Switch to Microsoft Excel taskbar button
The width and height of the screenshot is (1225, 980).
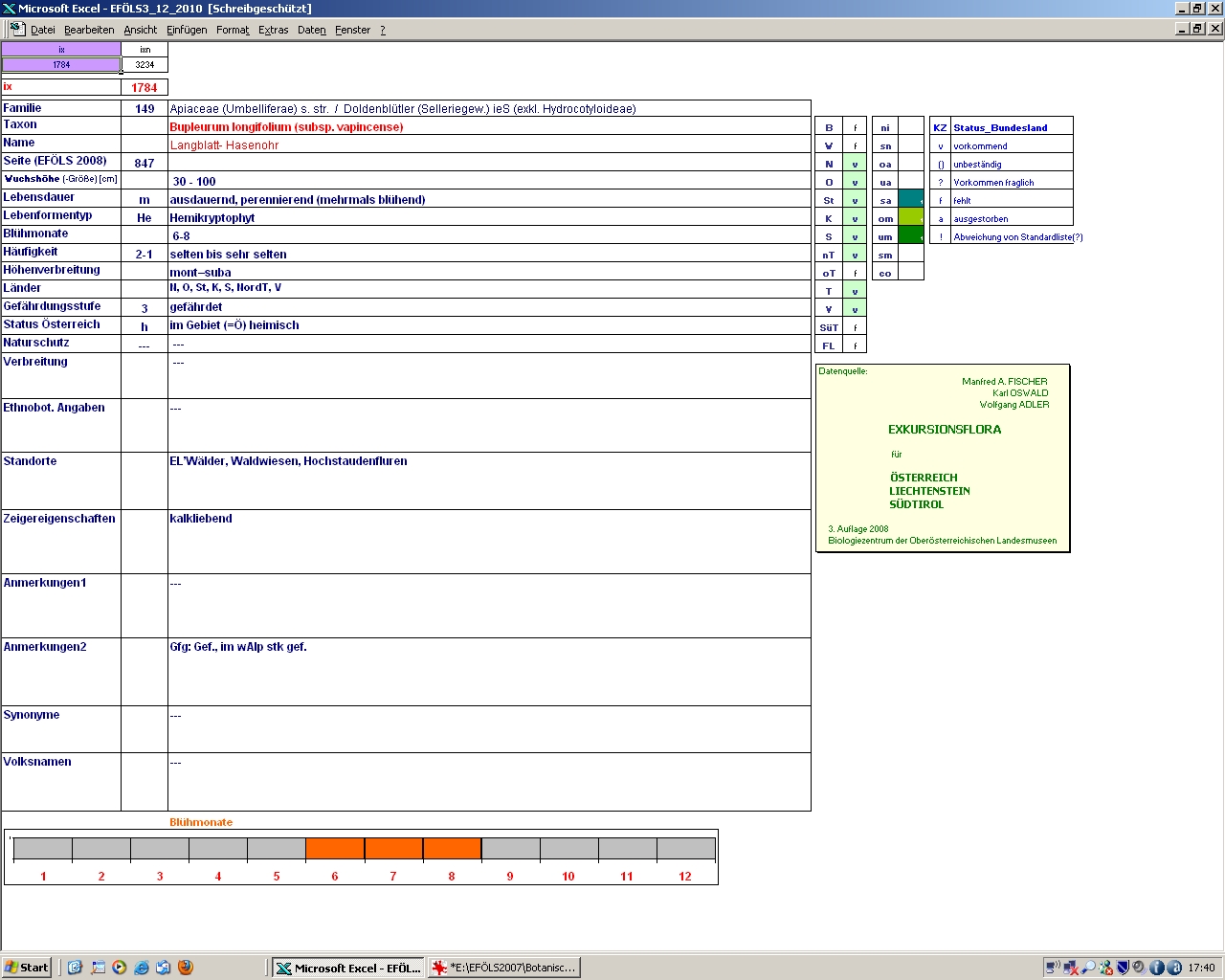point(348,968)
